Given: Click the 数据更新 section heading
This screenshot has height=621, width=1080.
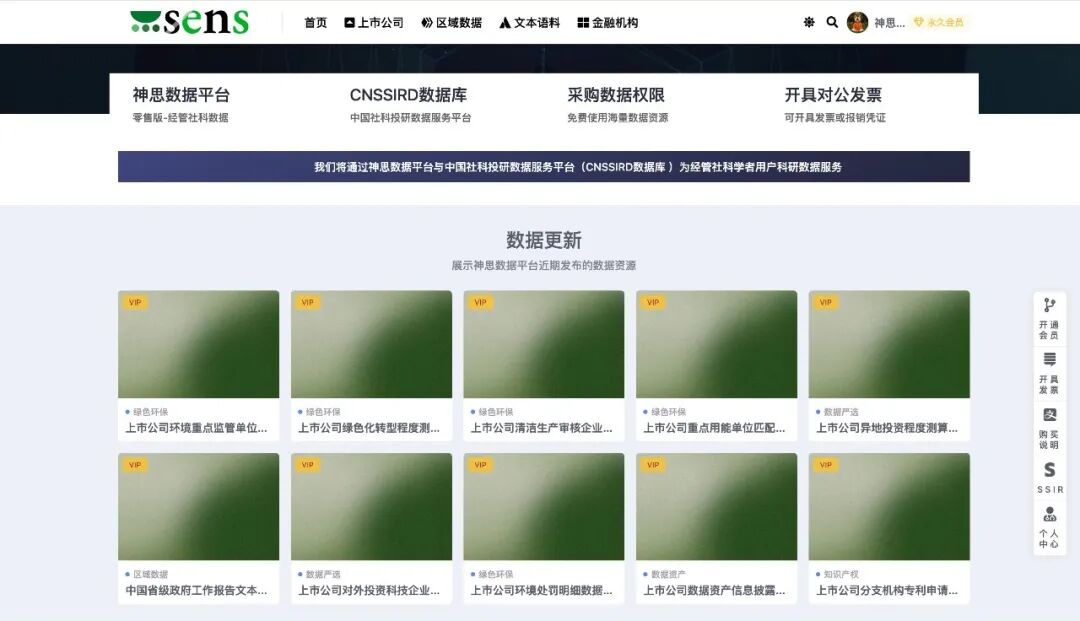Looking at the screenshot, I should click(543, 240).
